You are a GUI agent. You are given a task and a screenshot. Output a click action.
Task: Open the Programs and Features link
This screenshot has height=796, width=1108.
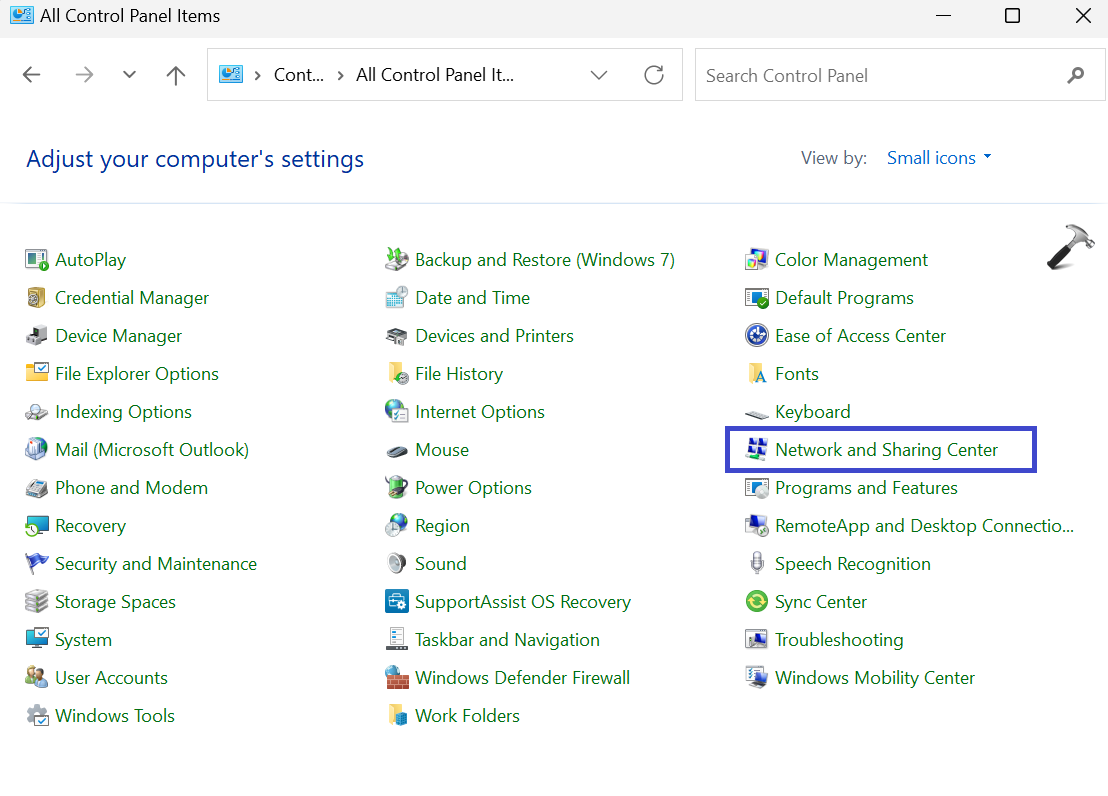pos(866,488)
